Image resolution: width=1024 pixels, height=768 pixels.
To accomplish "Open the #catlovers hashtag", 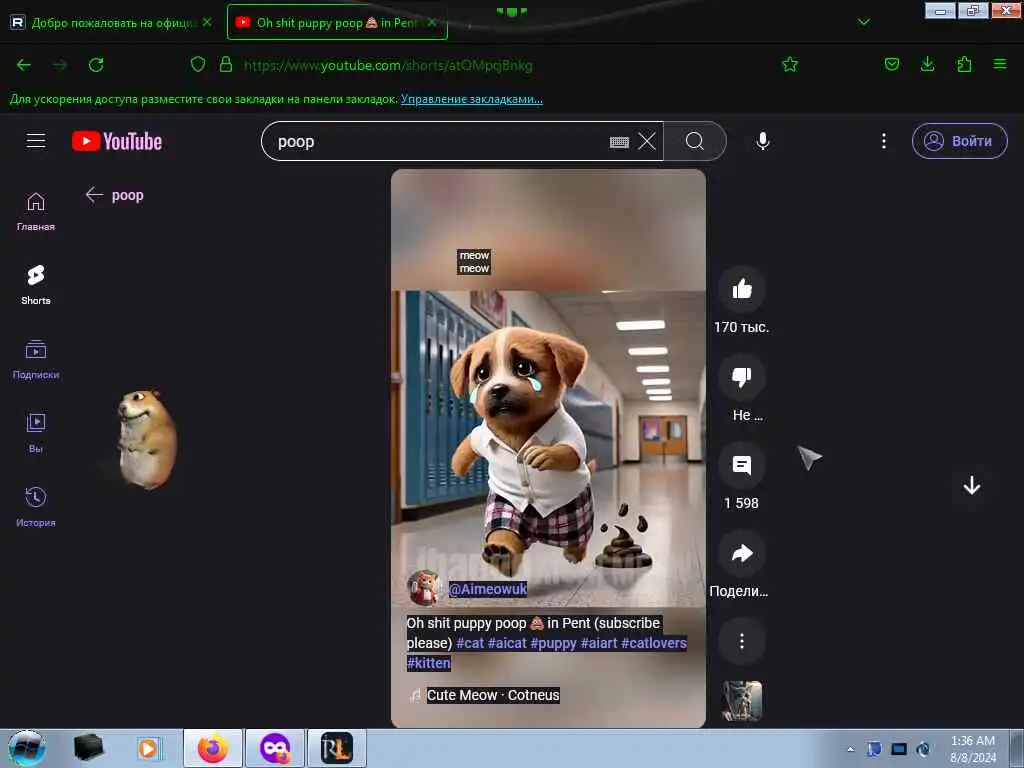I will tap(654, 643).
